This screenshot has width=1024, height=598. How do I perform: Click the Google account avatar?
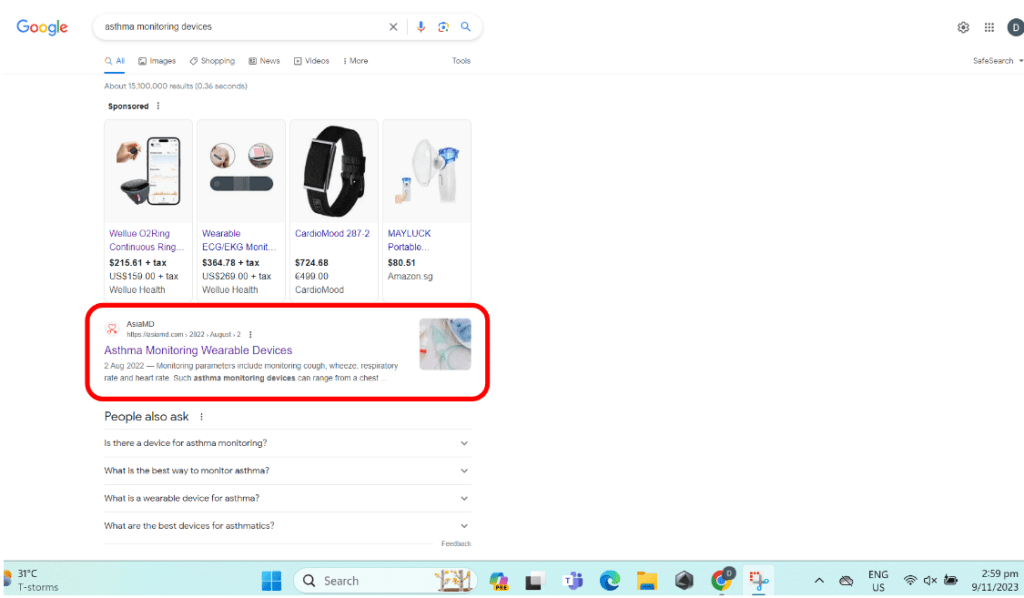(x=1014, y=27)
